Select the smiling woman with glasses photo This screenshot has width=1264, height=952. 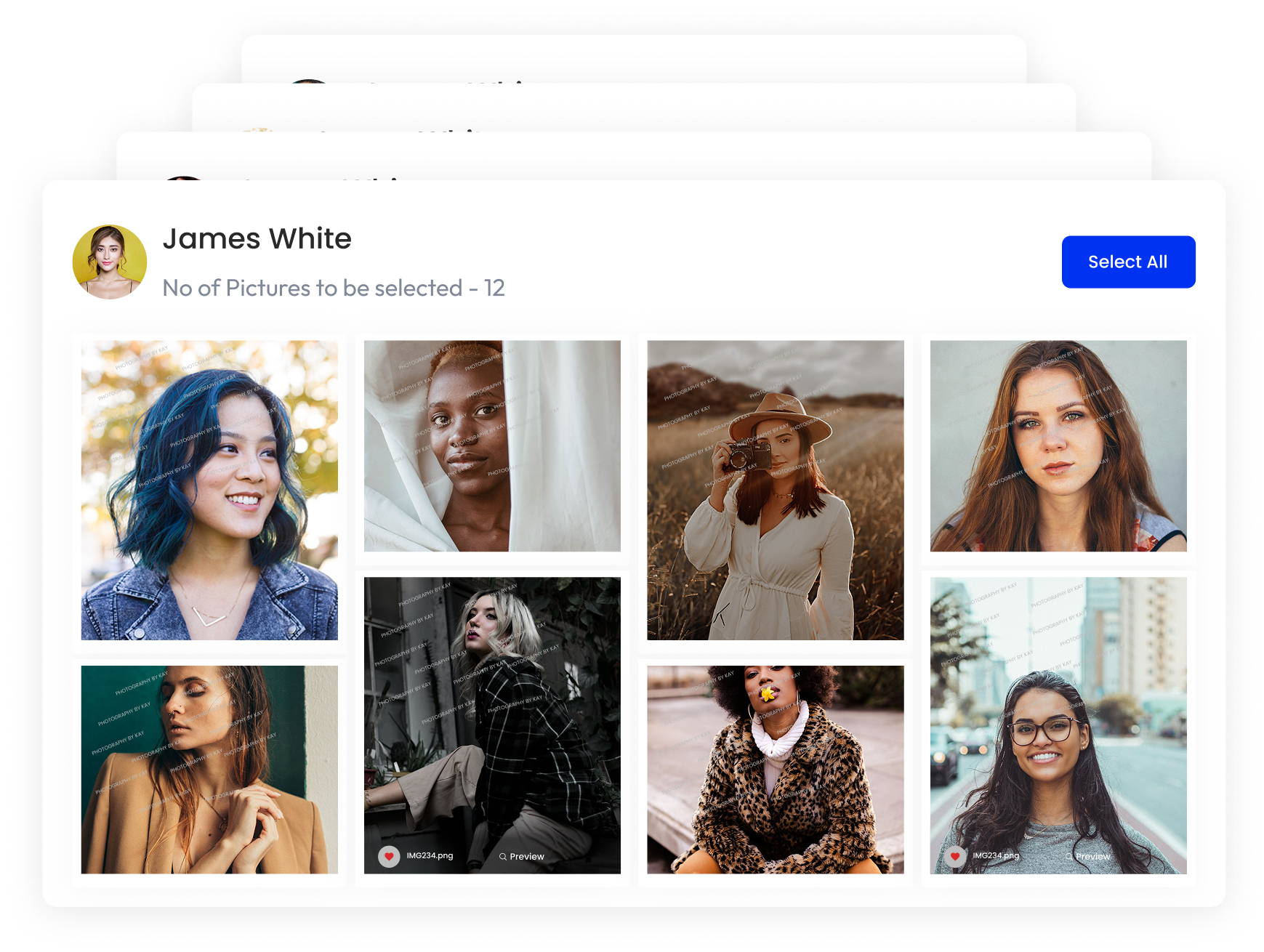(x=1058, y=712)
